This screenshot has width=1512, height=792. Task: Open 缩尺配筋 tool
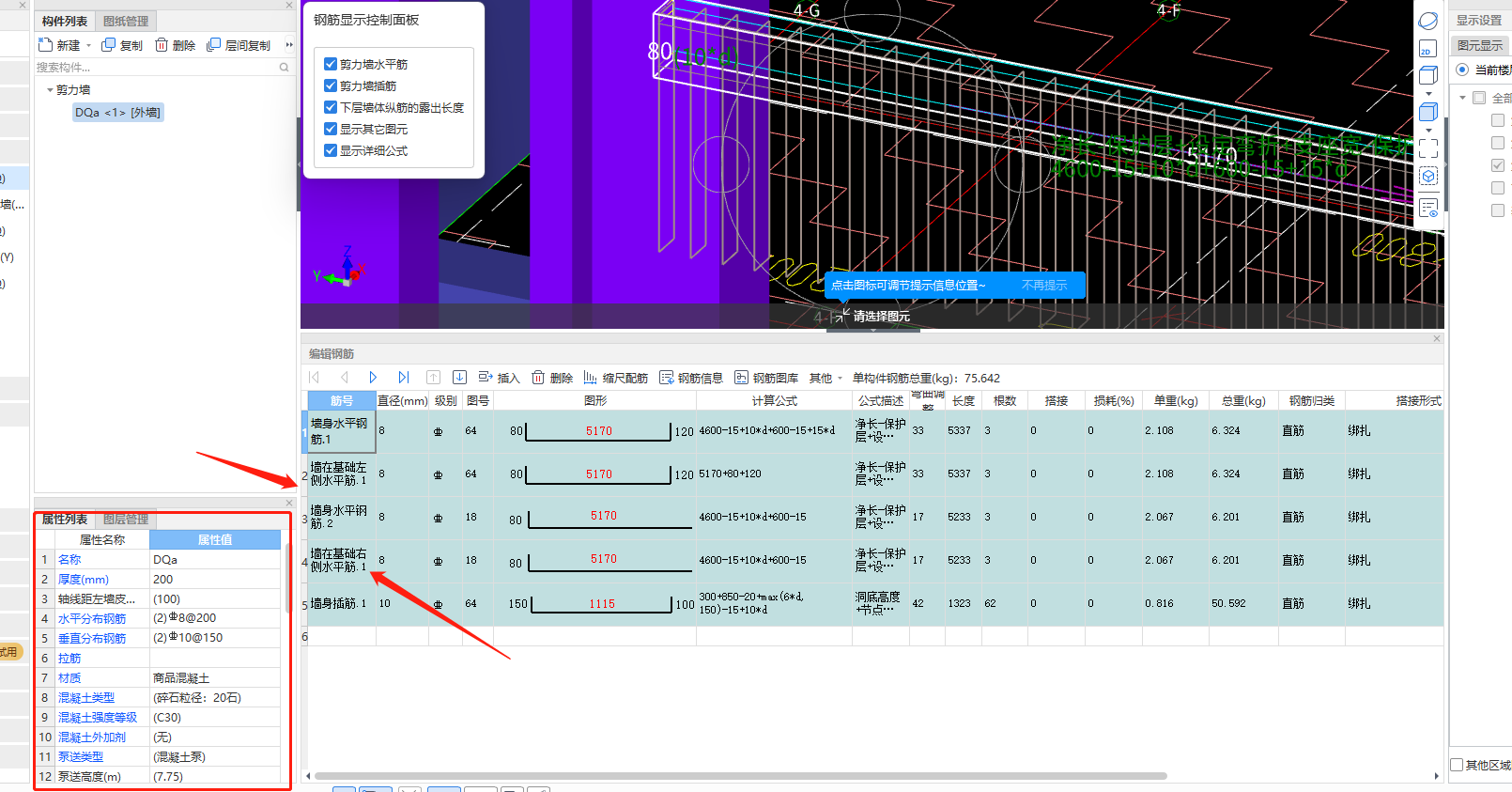(616, 378)
